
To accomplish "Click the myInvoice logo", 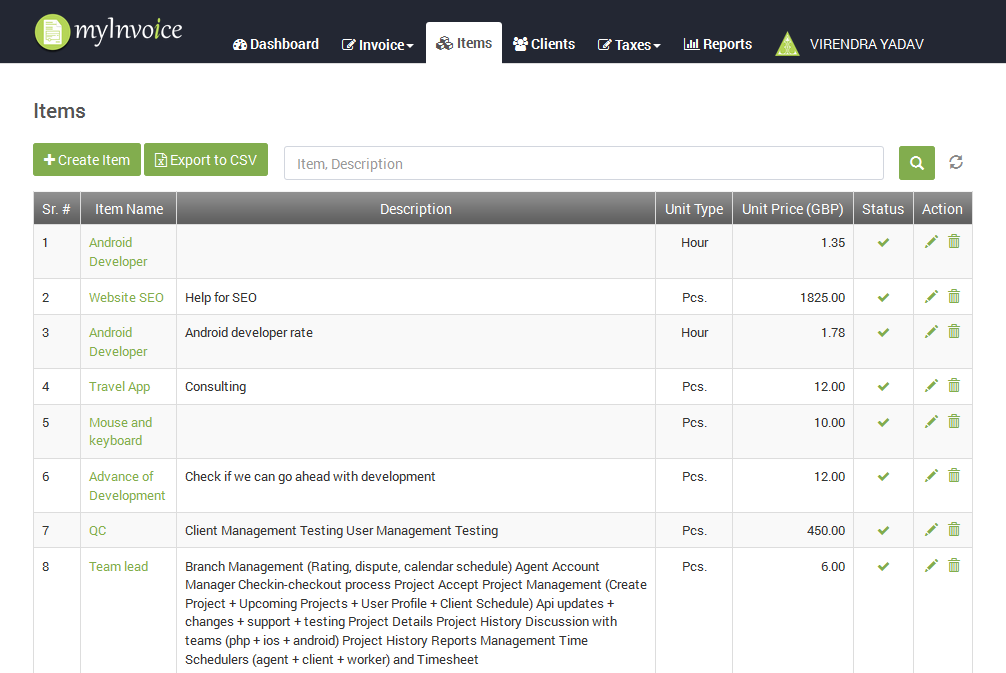I will (108, 32).
